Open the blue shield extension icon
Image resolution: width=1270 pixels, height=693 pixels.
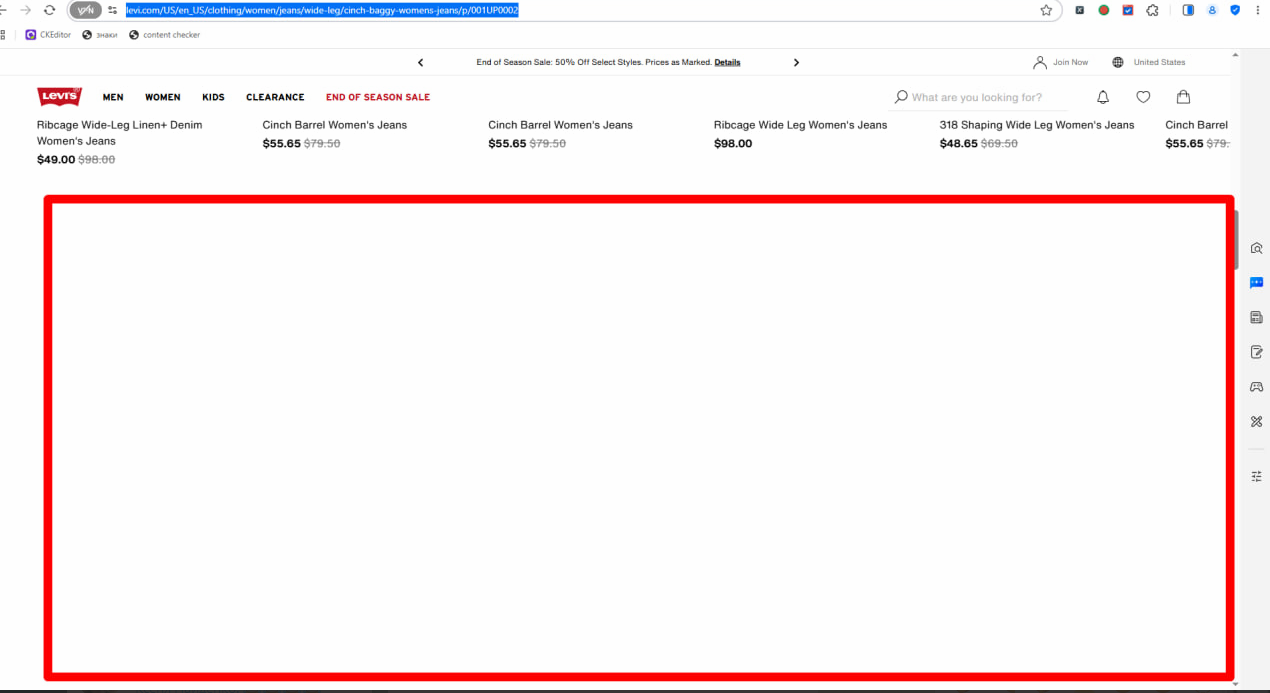coord(1235,10)
